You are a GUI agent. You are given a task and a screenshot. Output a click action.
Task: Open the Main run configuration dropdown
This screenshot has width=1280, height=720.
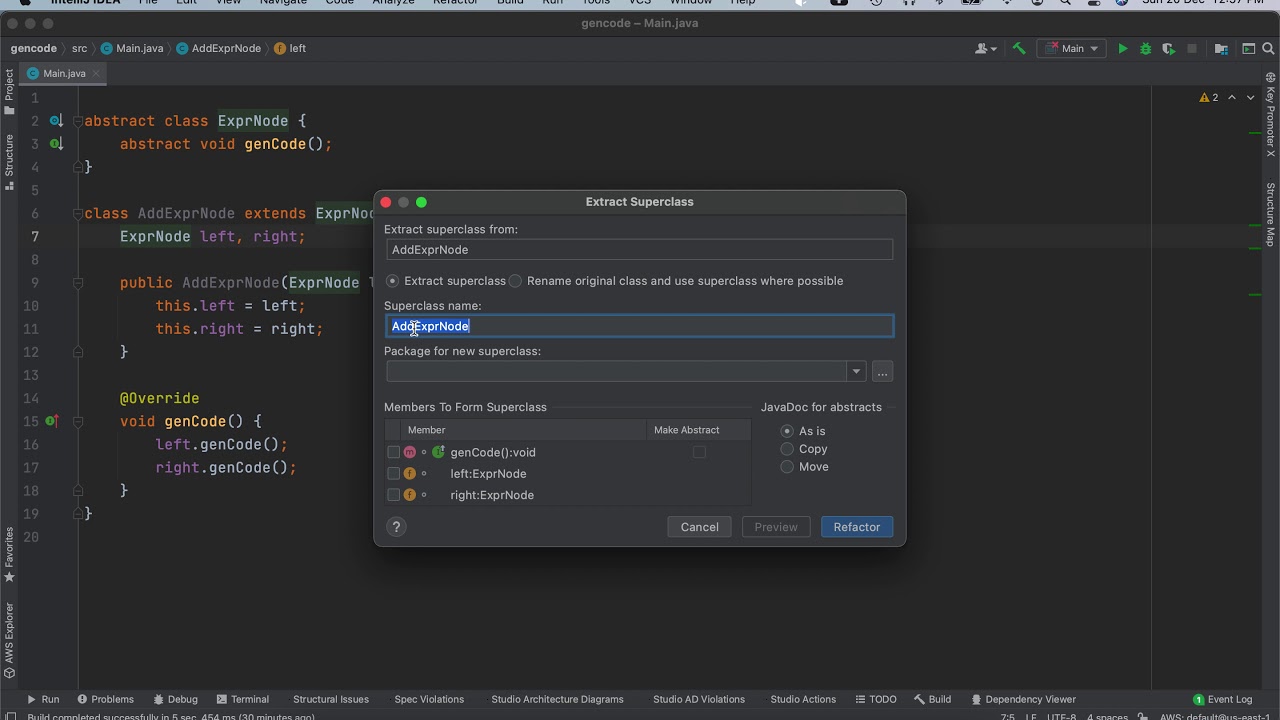[x=1072, y=48]
